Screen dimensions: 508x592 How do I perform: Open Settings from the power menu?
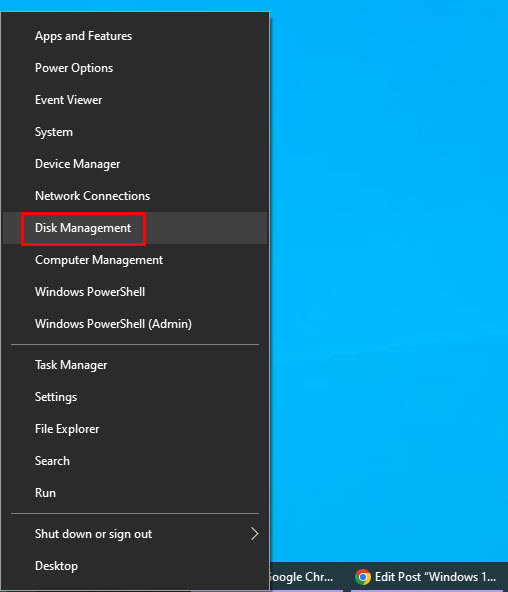135,397
